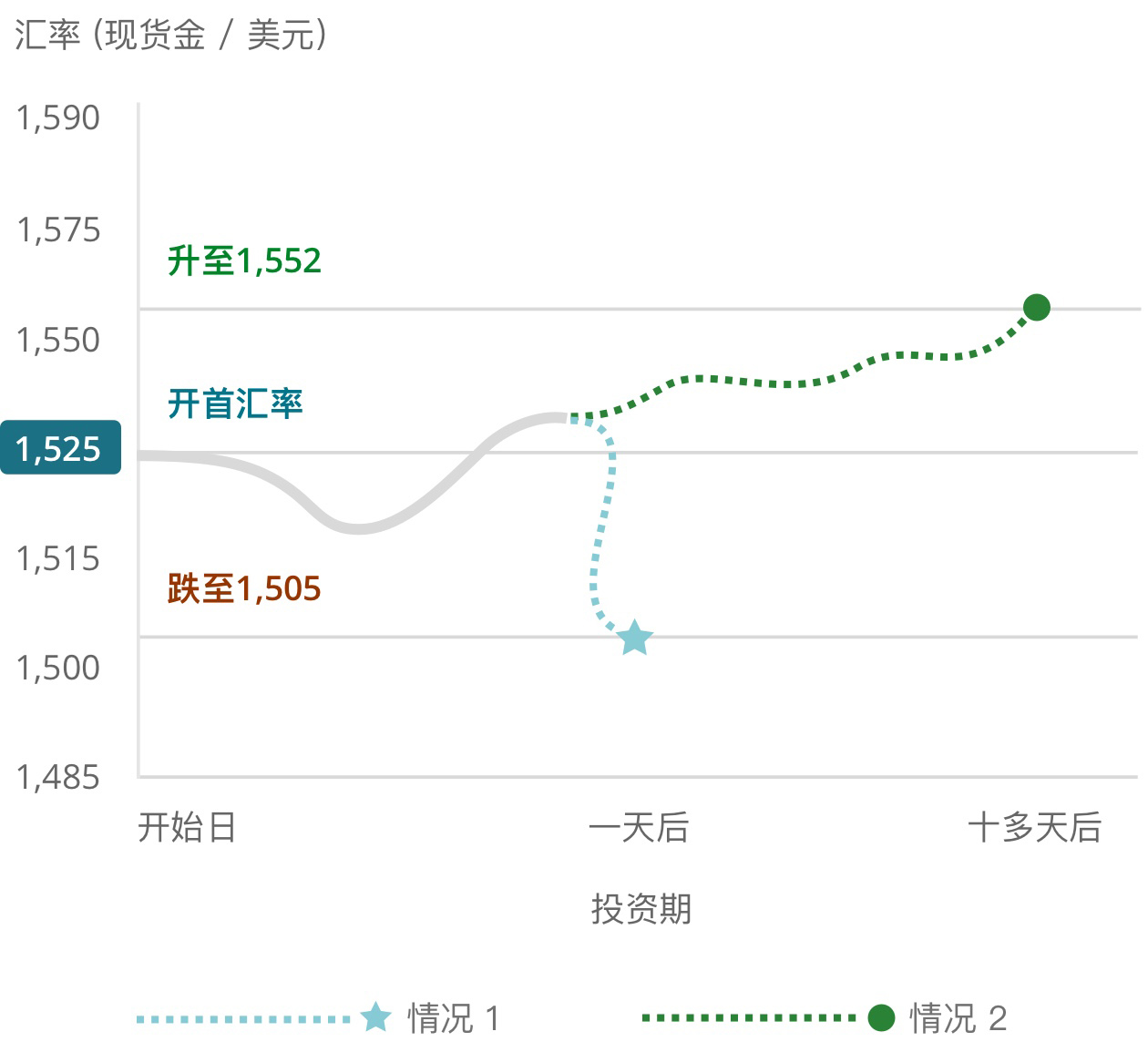Image resolution: width=1148 pixels, height=1052 pixels.
Task: Click the 汇率 (现货金 / 美元) chart title
Action: [170, 35]
